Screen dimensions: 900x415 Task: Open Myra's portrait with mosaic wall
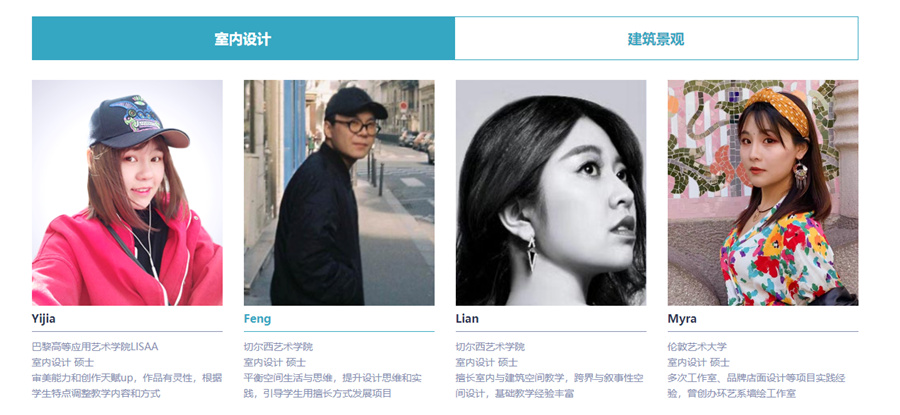763,192
